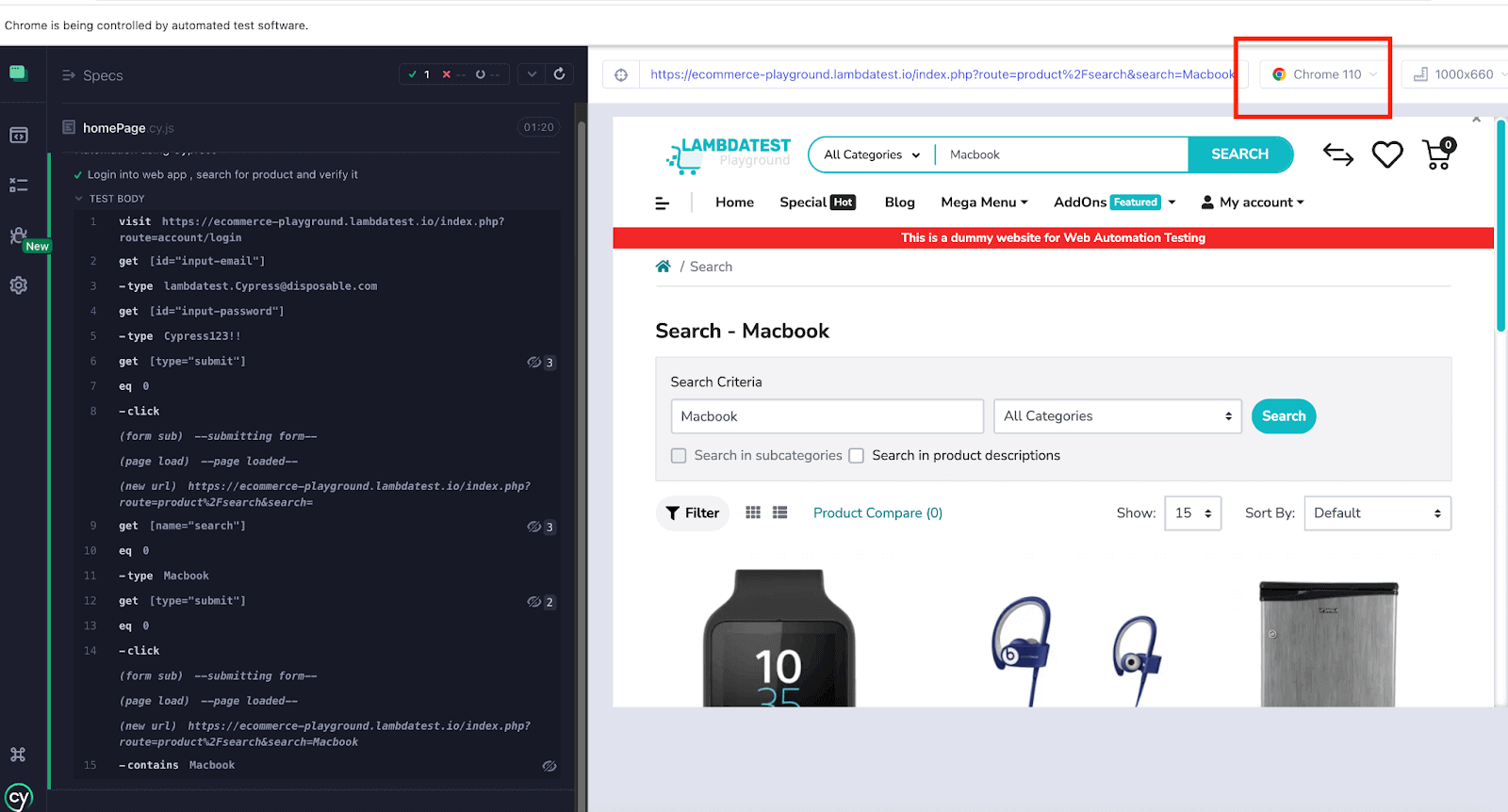Open AddOns Featured menu
This screenshot has height=812, width=1508.
(1115, 203)
